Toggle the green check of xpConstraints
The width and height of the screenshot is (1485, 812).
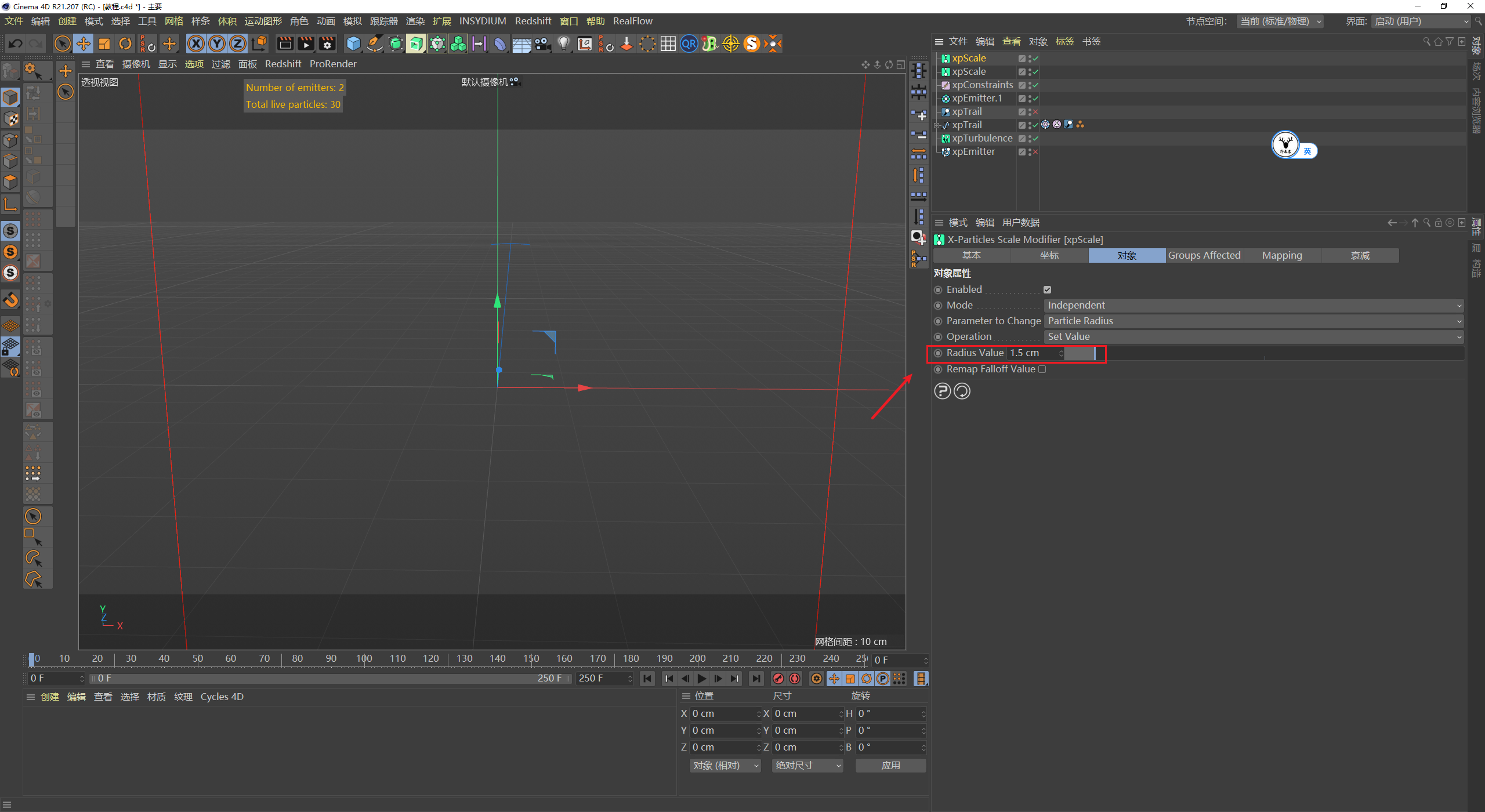(1035, 85)
